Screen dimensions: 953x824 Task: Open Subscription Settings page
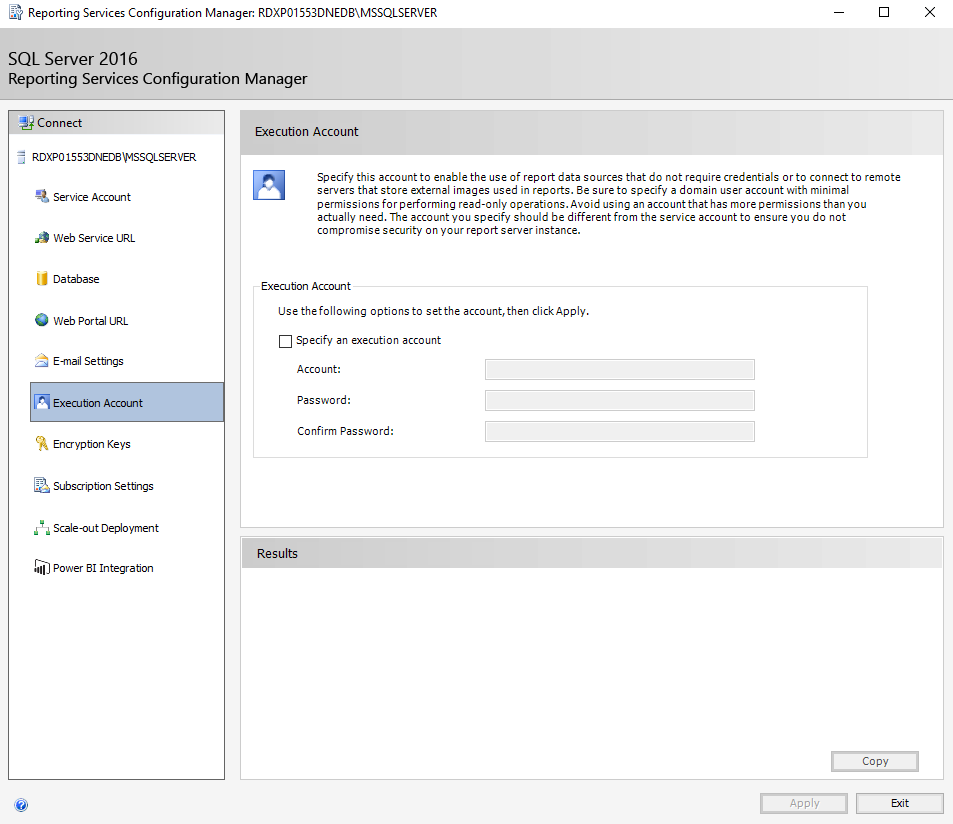(103, 486)
